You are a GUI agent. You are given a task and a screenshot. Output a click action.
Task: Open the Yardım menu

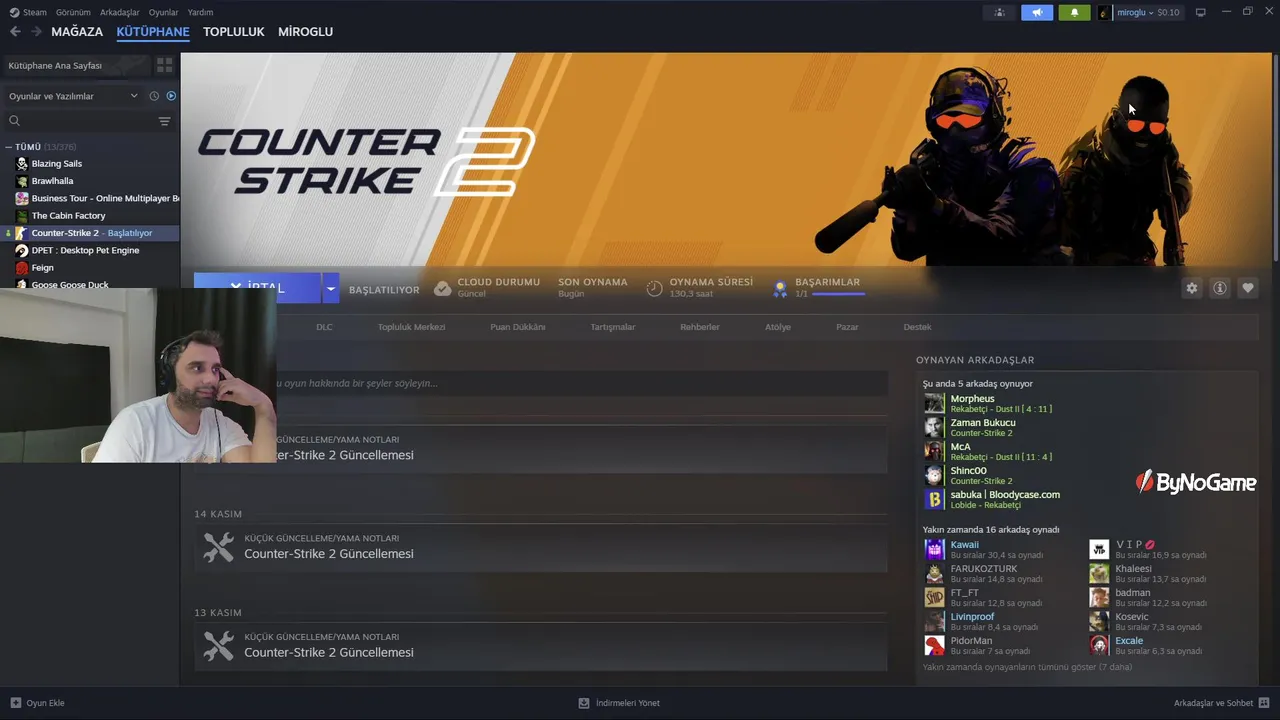(x=200, y=12)
